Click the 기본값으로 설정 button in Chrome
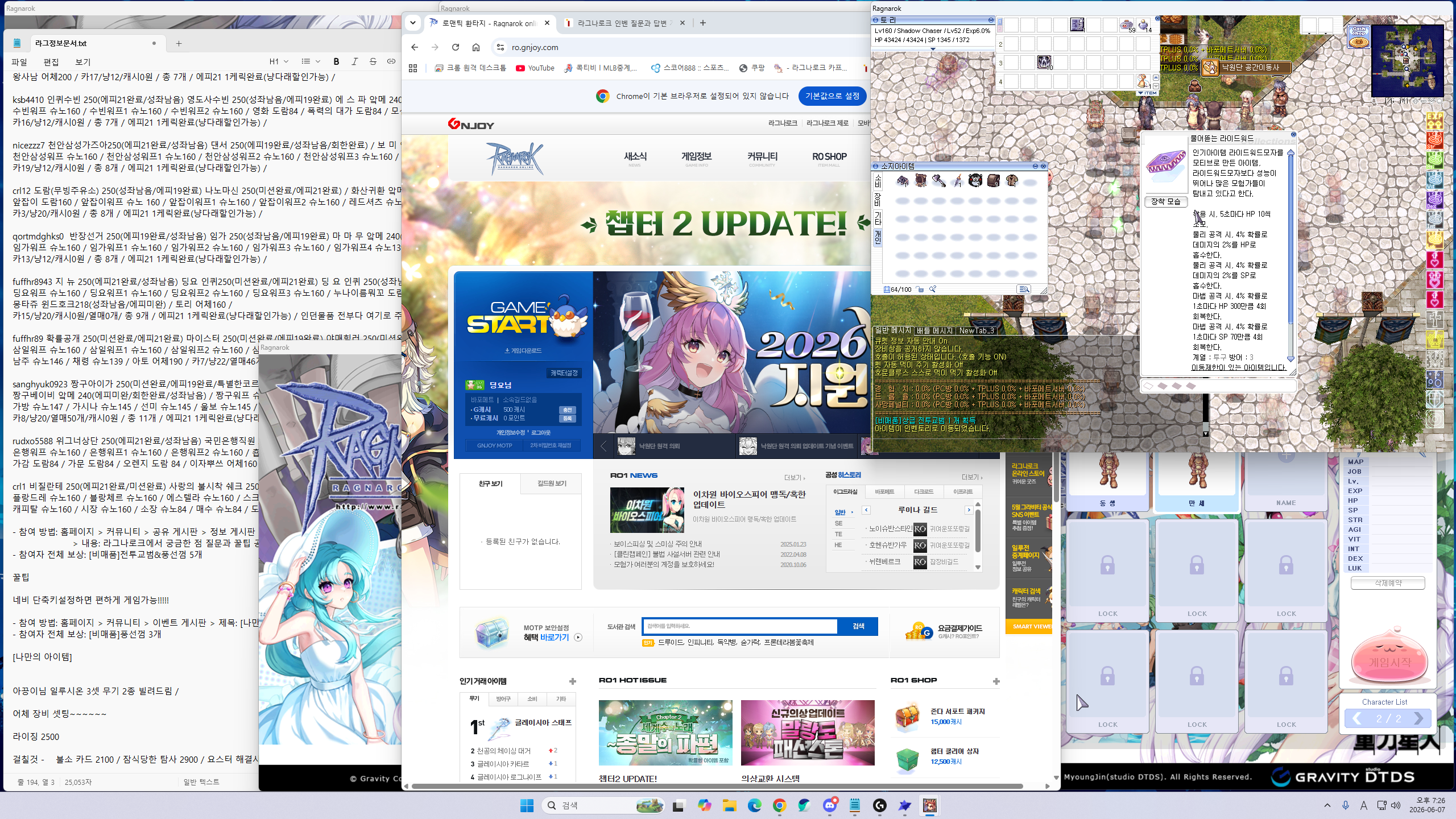The image size is (1456, 819). (832, 96)
